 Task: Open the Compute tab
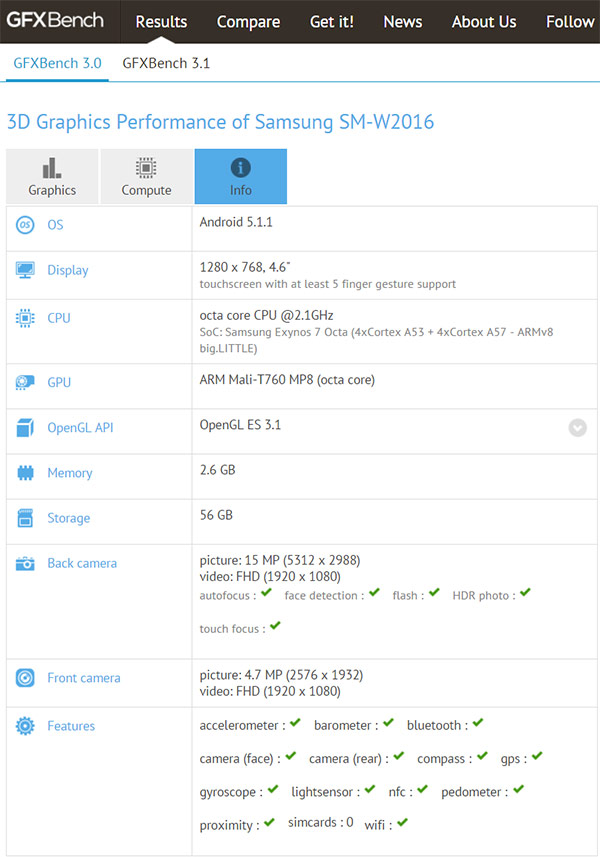coord(146,177)
